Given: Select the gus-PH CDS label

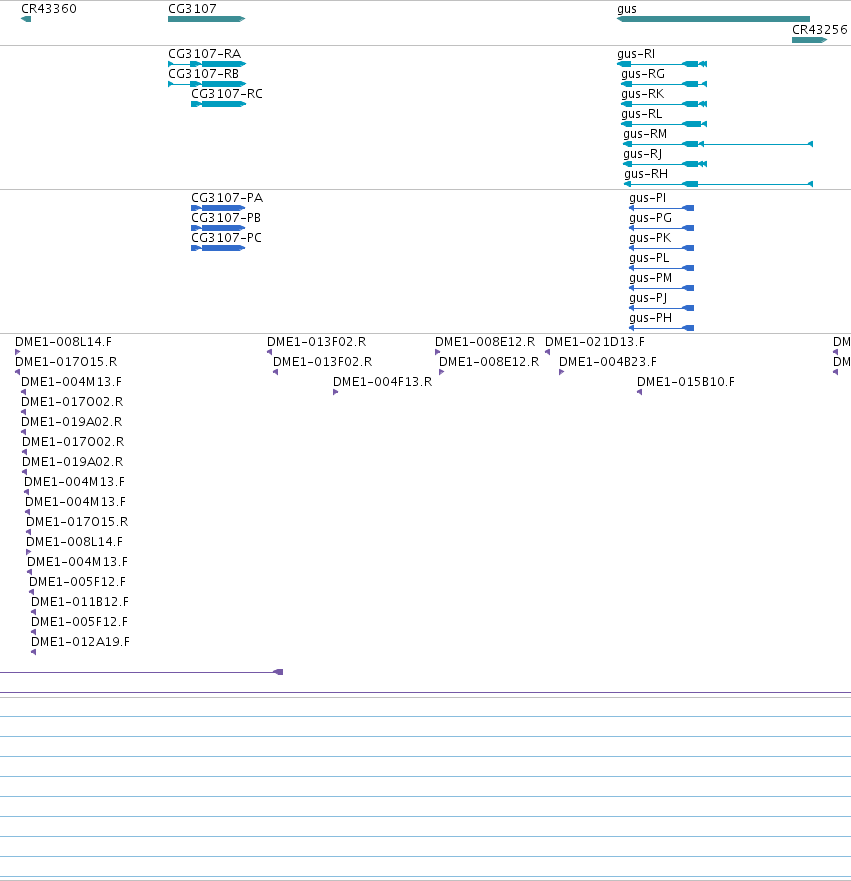Looking at the screenshot, I should [650, 318].
